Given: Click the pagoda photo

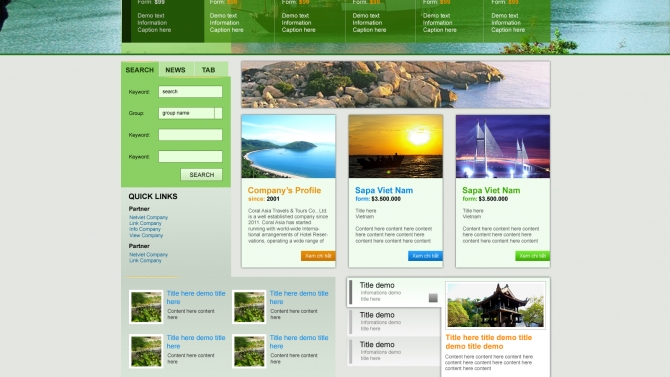Looking at the screenshot, I should click(495, 305).
